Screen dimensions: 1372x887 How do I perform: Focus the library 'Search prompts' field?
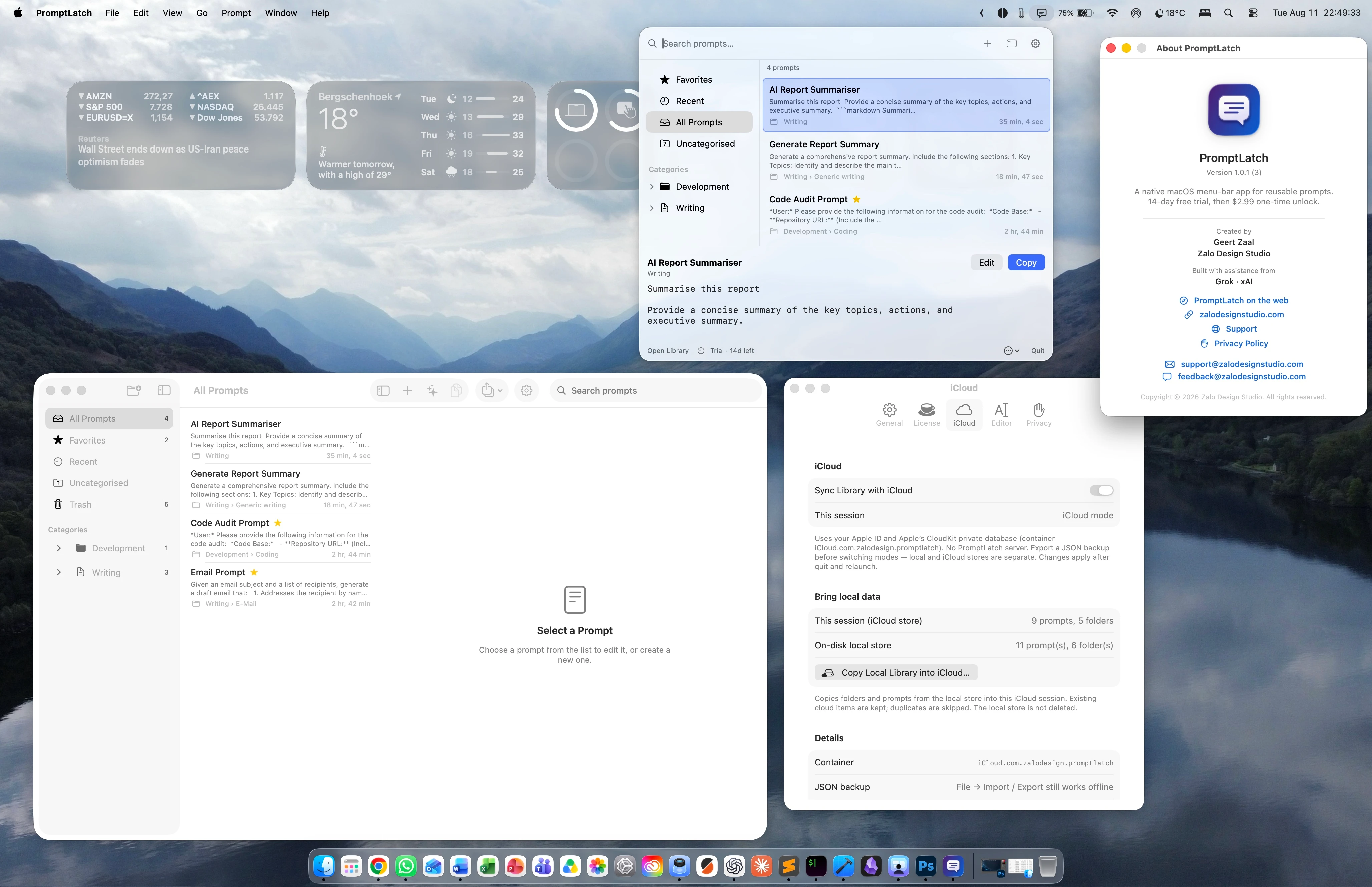tap(656, 391)
